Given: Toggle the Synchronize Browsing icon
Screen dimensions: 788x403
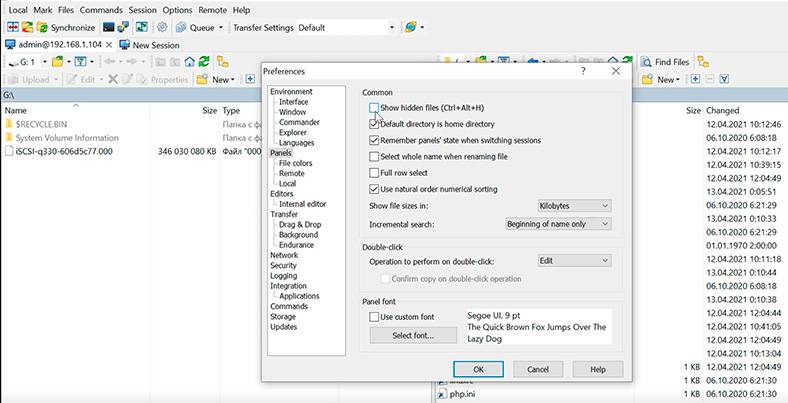Looking at the screenshot, I should tap(142, 27).
